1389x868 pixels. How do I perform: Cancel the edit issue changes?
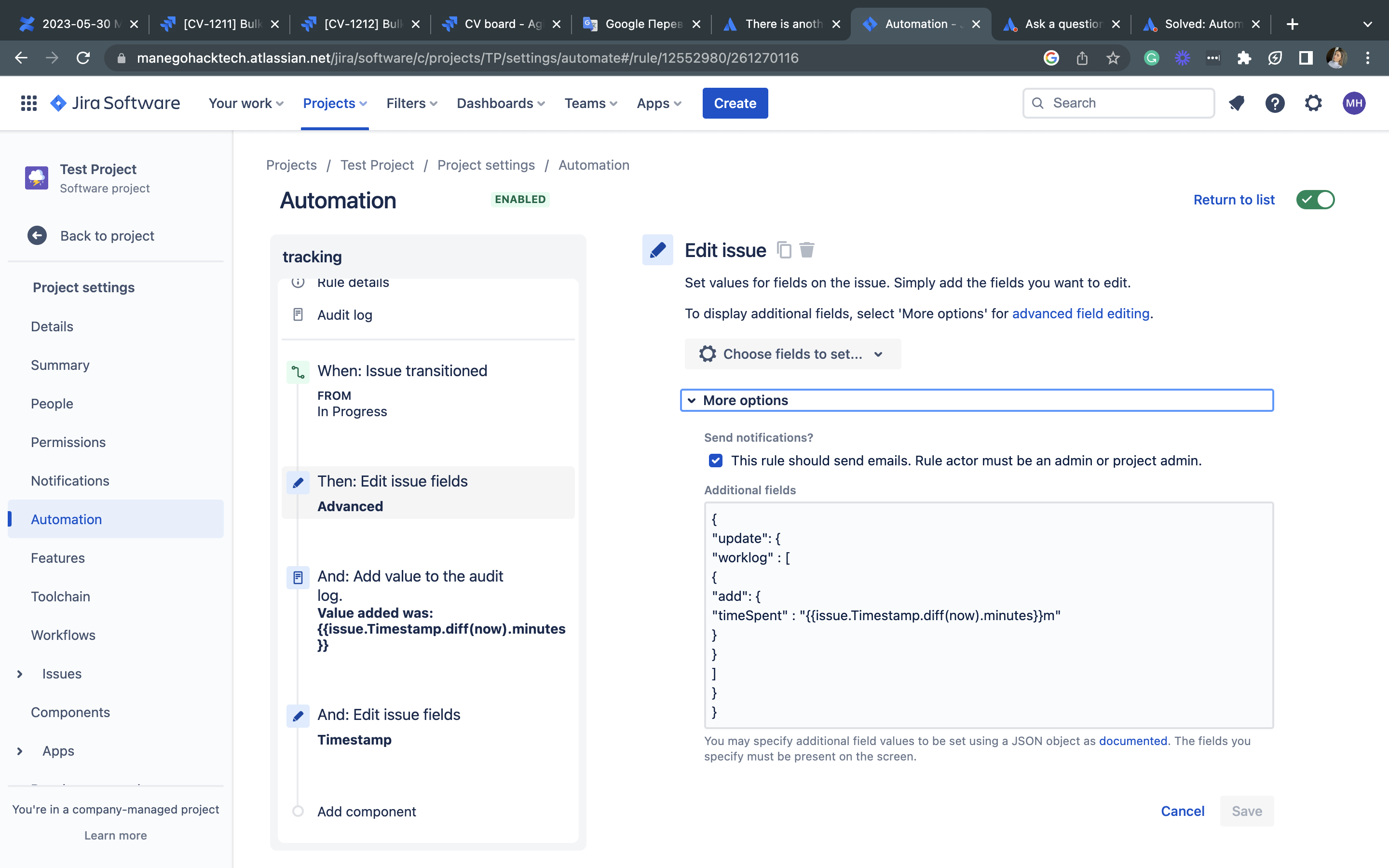point(1183,811)
